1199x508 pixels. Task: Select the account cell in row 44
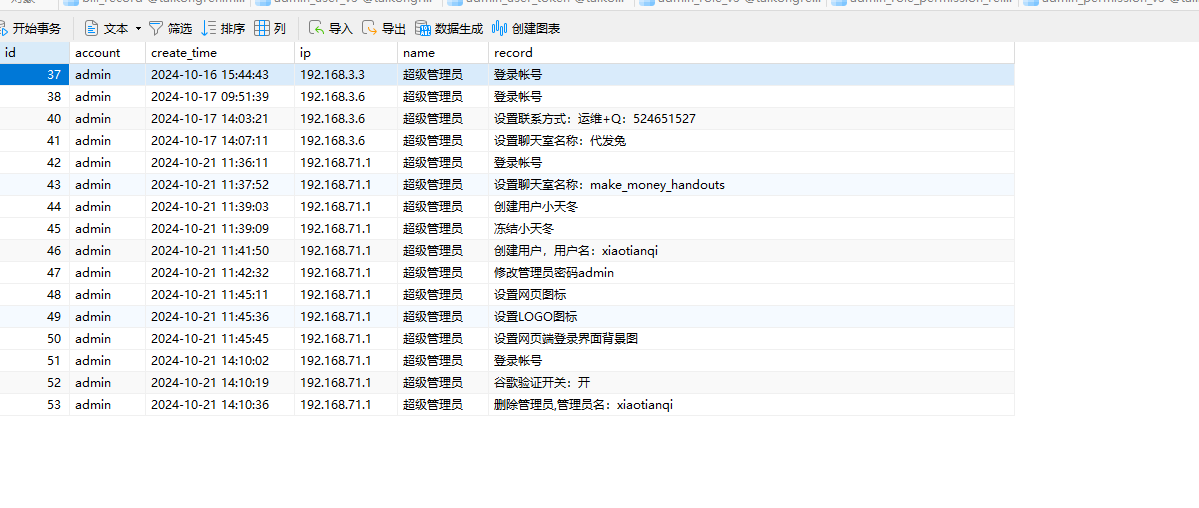coord(108,207)
